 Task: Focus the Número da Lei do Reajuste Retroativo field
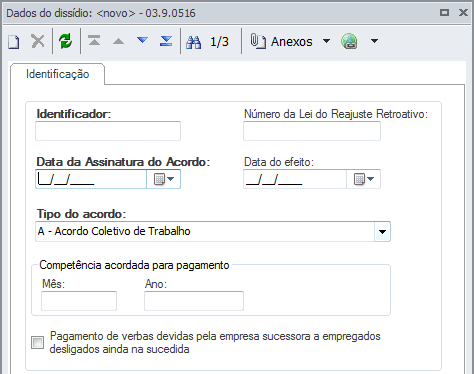(x=312, y=131)
